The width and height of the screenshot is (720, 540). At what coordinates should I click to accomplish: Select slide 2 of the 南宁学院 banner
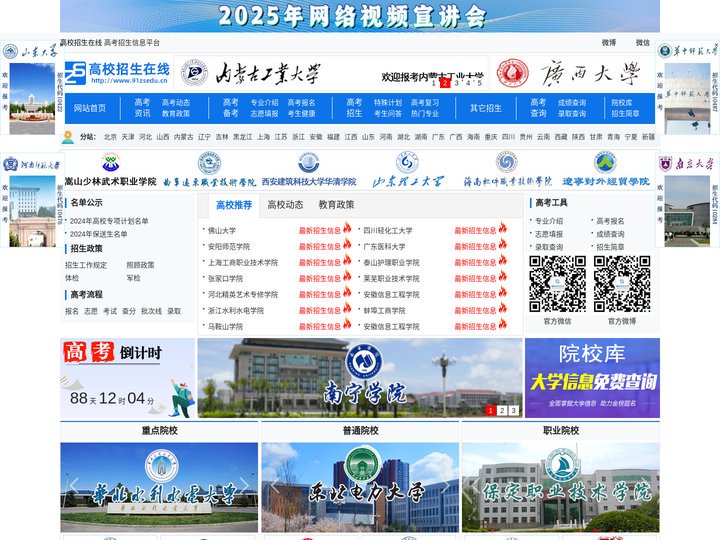[502, 411]
